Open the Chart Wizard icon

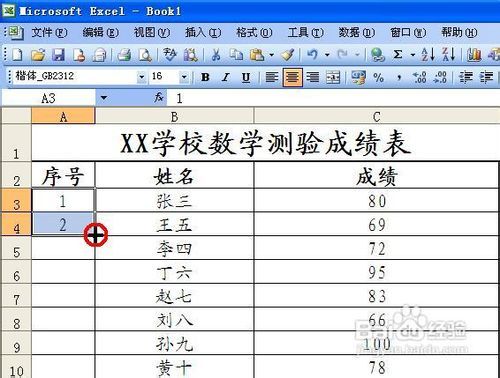pyautogui.click(x=474, y=55)
